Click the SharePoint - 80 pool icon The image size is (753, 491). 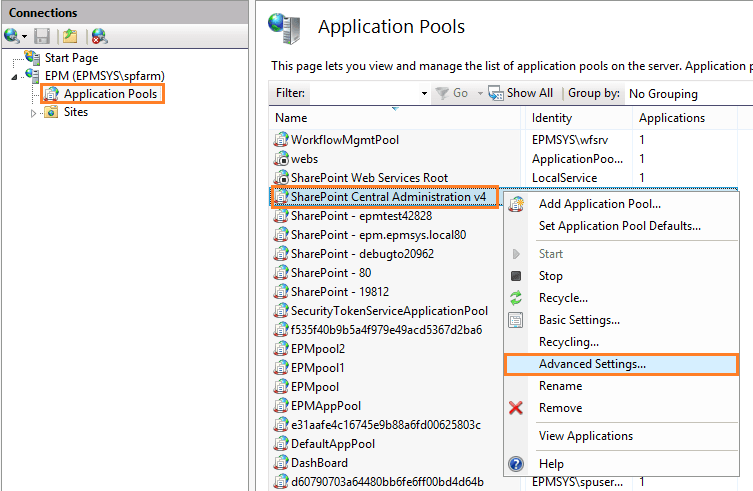[281, 272]
